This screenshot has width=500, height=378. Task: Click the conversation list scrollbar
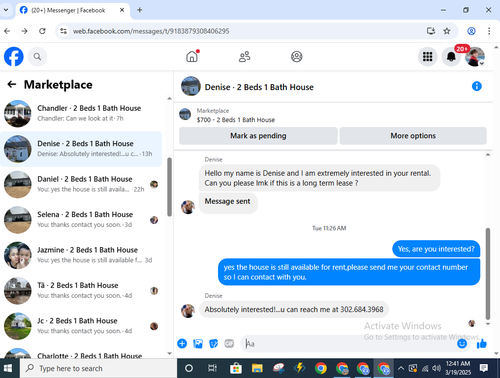point(169,187)
